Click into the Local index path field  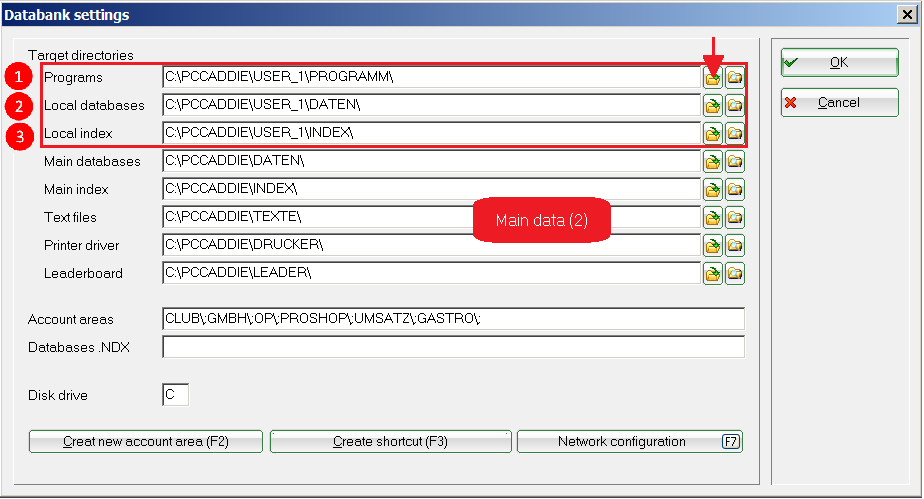431,133
